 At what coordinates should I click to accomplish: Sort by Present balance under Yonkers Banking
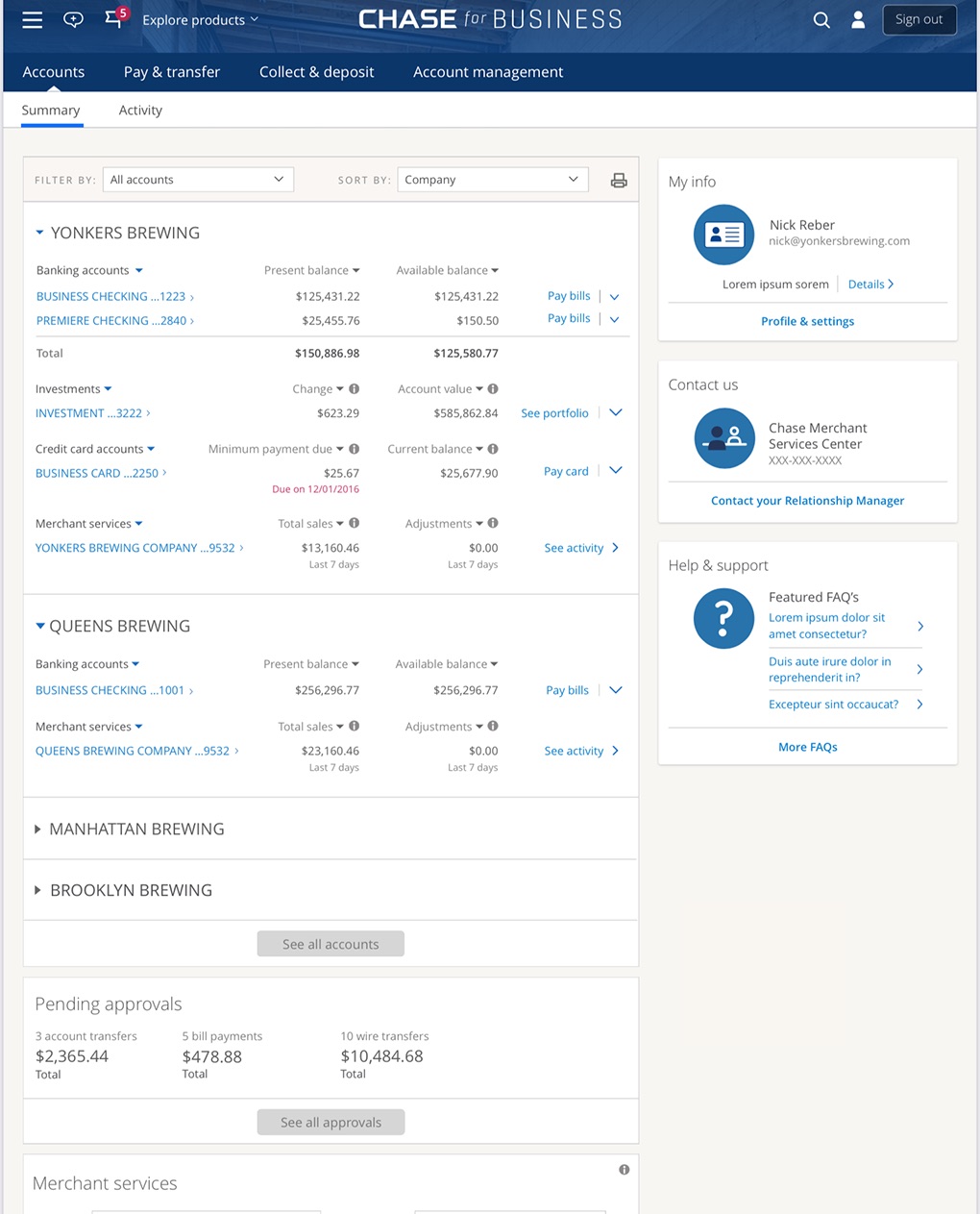tap(311, 270)
